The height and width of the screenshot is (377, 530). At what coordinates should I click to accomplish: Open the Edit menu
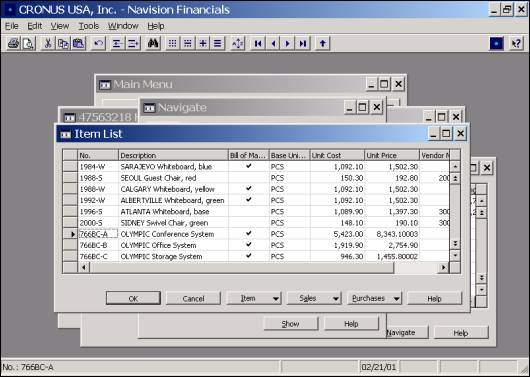[35, 26]
